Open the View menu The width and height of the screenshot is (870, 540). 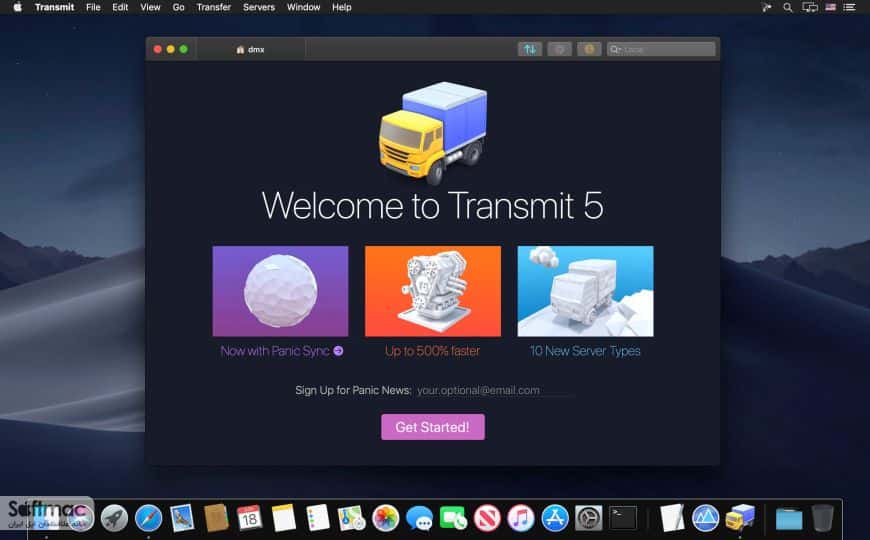pos(150,7)
